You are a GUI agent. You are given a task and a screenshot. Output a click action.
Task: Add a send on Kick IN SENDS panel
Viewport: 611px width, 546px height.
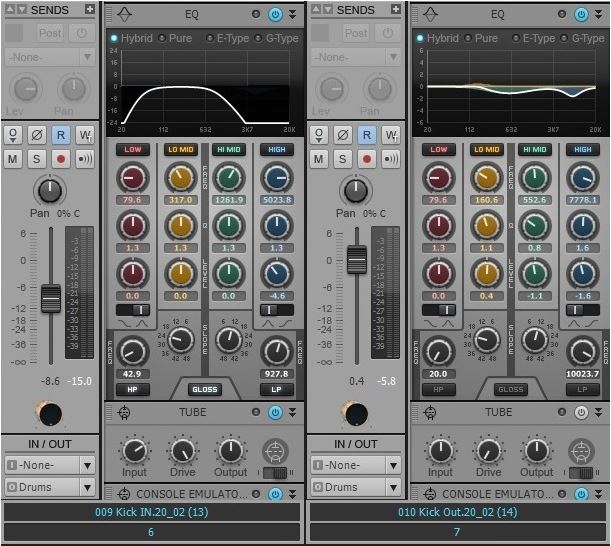tap(90, 9)
